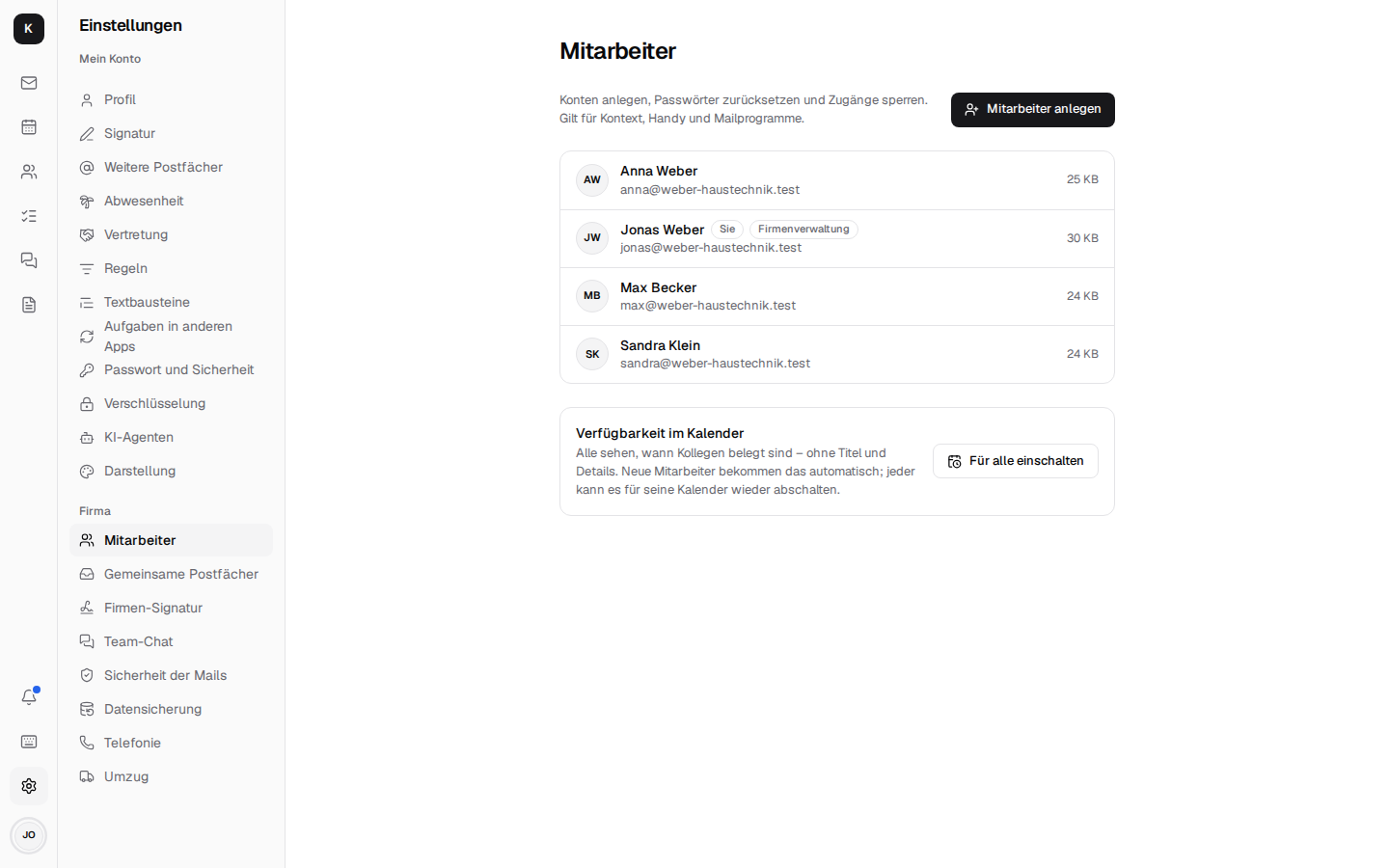The image size is (1389, 868).
Task: Click the Mitarbeiter anlegen button
Action: click(x=1033, y=110)
